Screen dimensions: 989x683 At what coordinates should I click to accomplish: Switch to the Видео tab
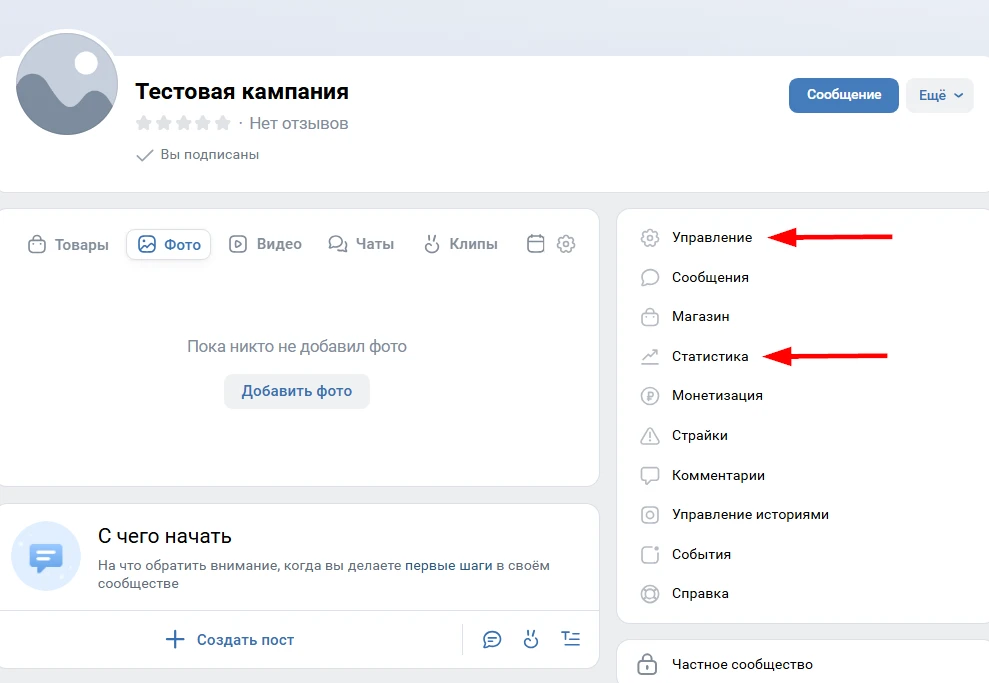(x=265, y=244)
